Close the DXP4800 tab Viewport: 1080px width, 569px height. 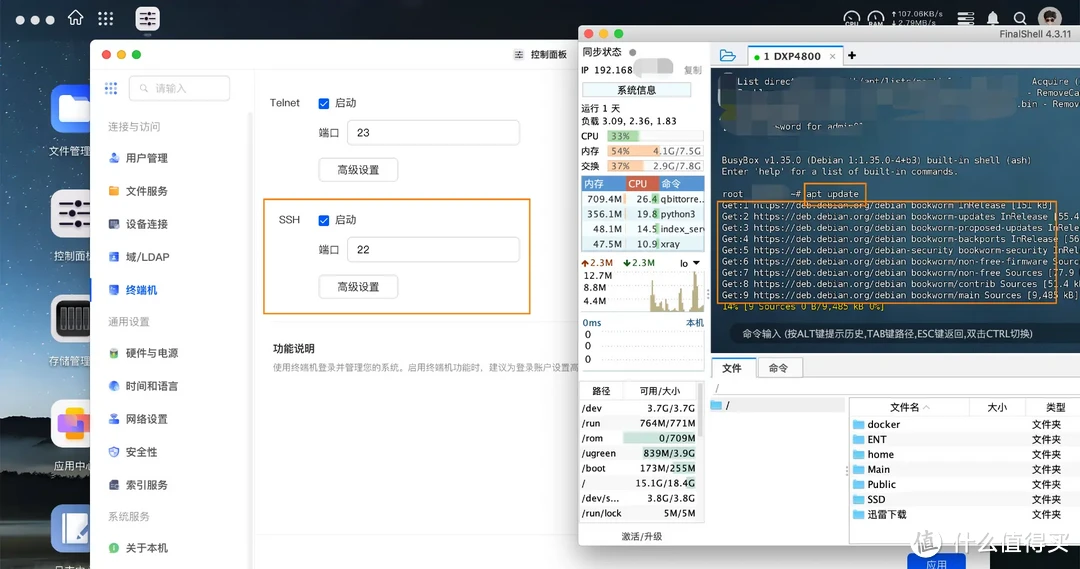[832, 56]
